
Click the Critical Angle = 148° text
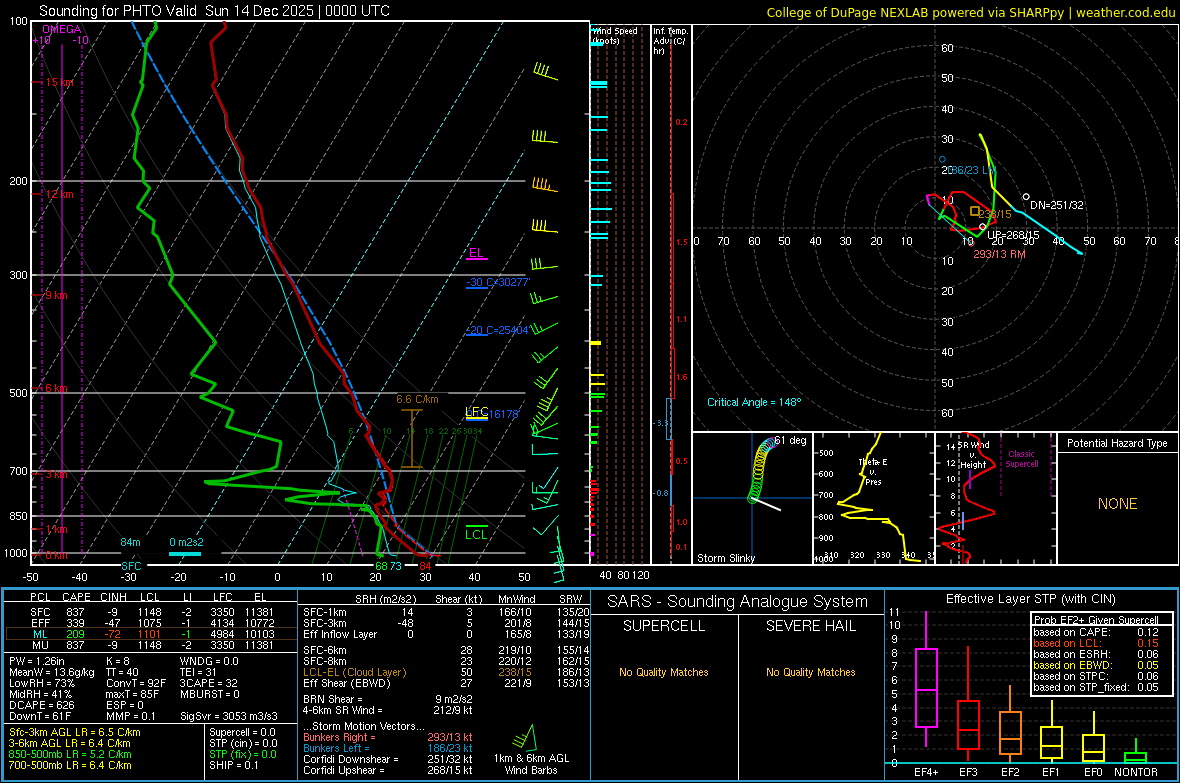[x=754, y=402]
